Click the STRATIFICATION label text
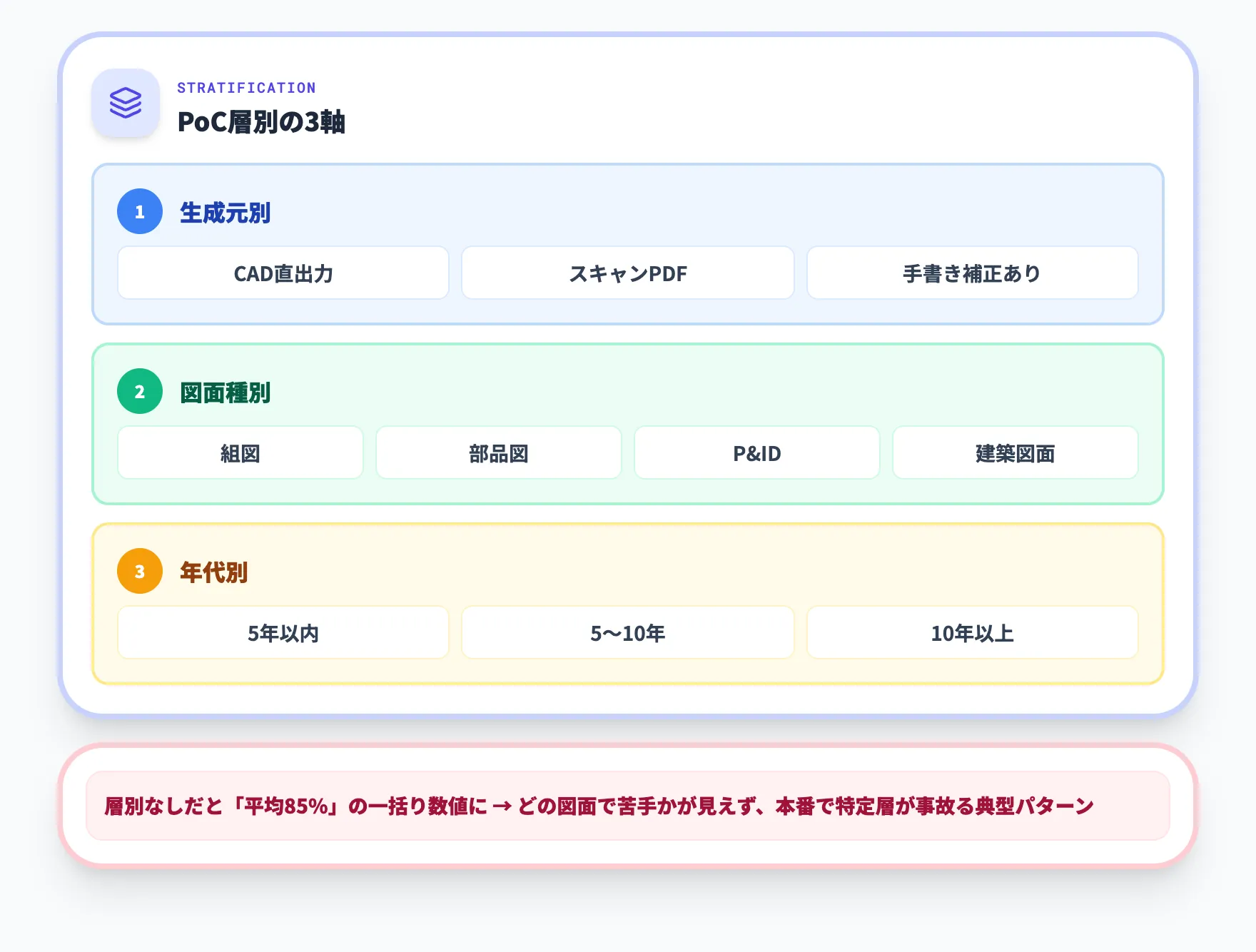Viewport: 1256px width, 952px height. tap(246, 87)
